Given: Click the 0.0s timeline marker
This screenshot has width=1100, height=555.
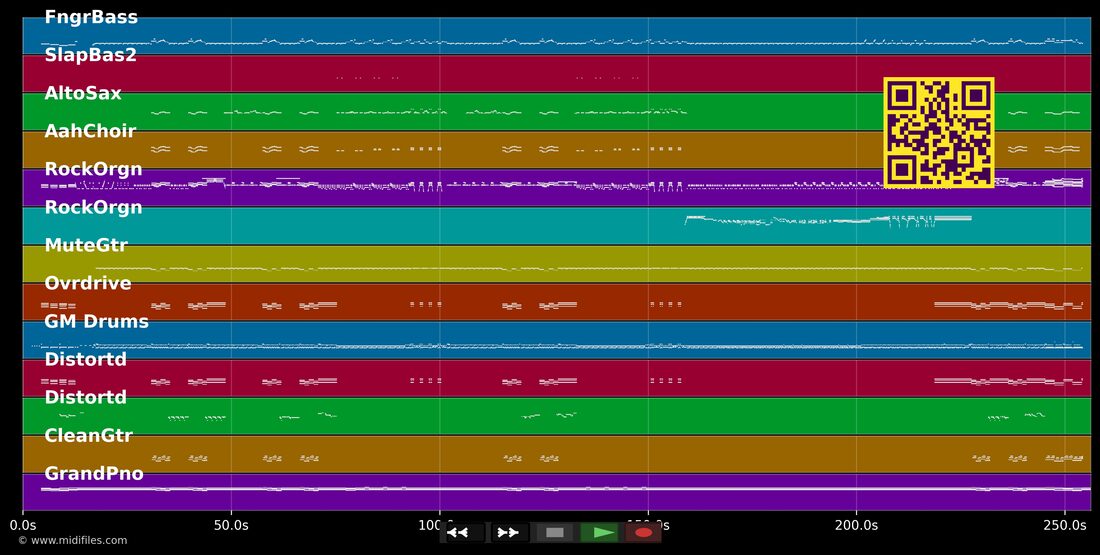Looking at the screenshot, I should click(23, 525).
